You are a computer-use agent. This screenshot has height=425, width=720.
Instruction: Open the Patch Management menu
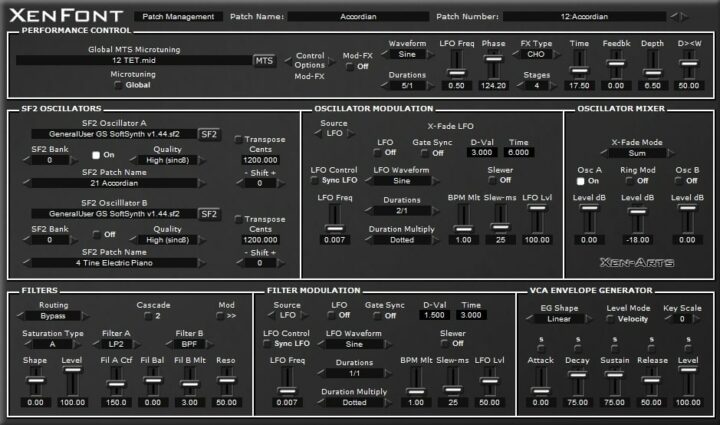176,17
